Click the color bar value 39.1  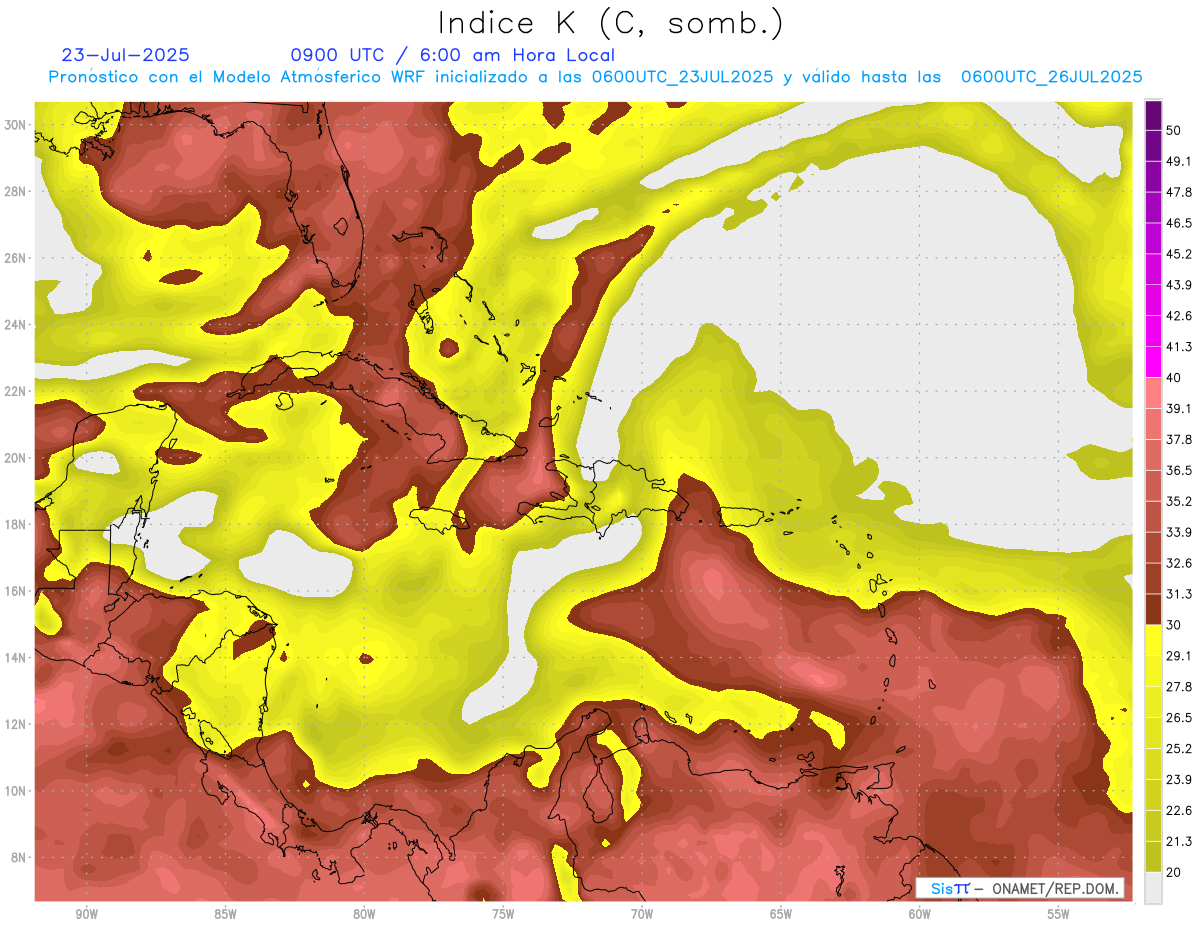(x=1180, y=409)
